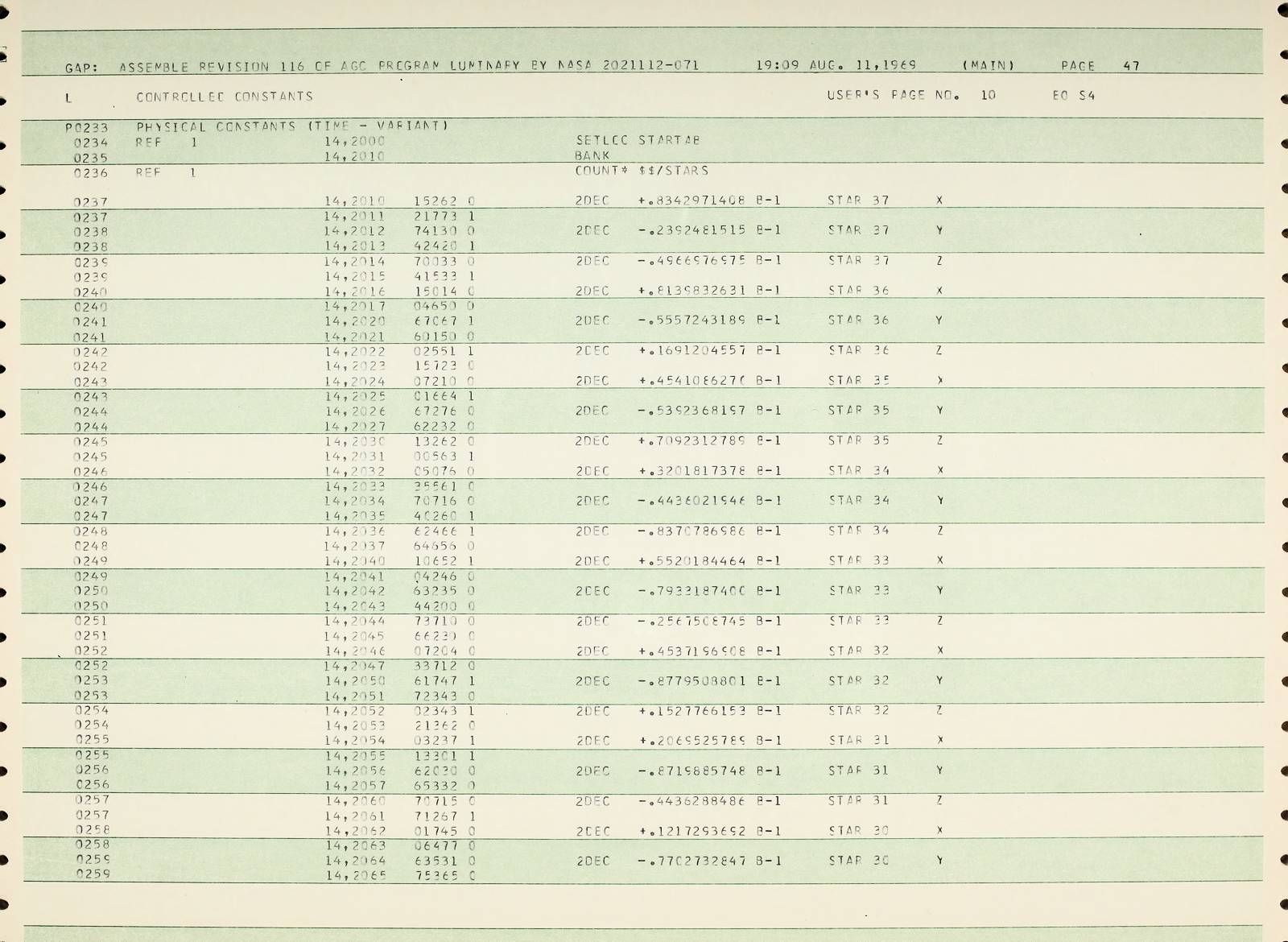Click octal word '74130 0'
This screenshot has height=942, width=1288.
pyautogui.click(x=444, y=231)
